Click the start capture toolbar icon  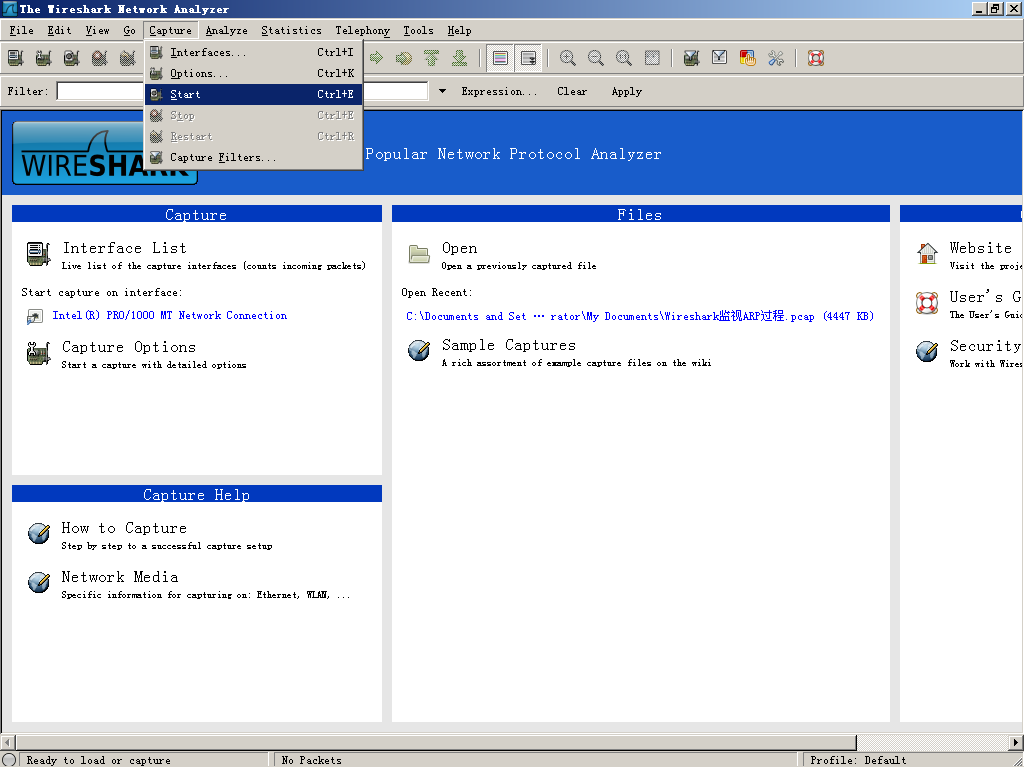point(72,58)
